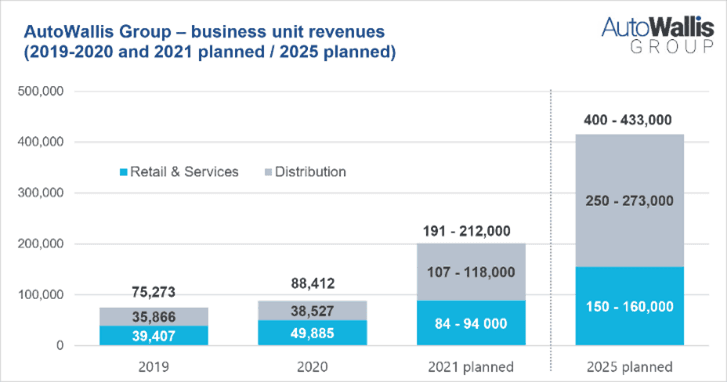Click the 2019 axis label
The height and width of the screenshot is (382, 727).
pyautogui.click(x=153, y=367)
